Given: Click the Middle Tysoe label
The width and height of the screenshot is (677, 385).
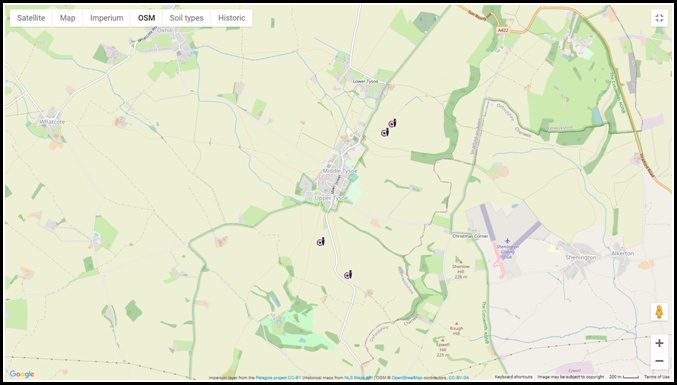Looking at the screenshot, I should [x=340, y=171].
